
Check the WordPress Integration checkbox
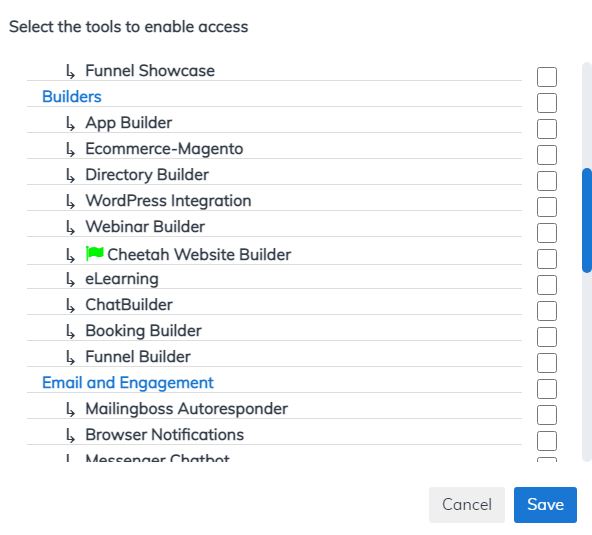547,207
